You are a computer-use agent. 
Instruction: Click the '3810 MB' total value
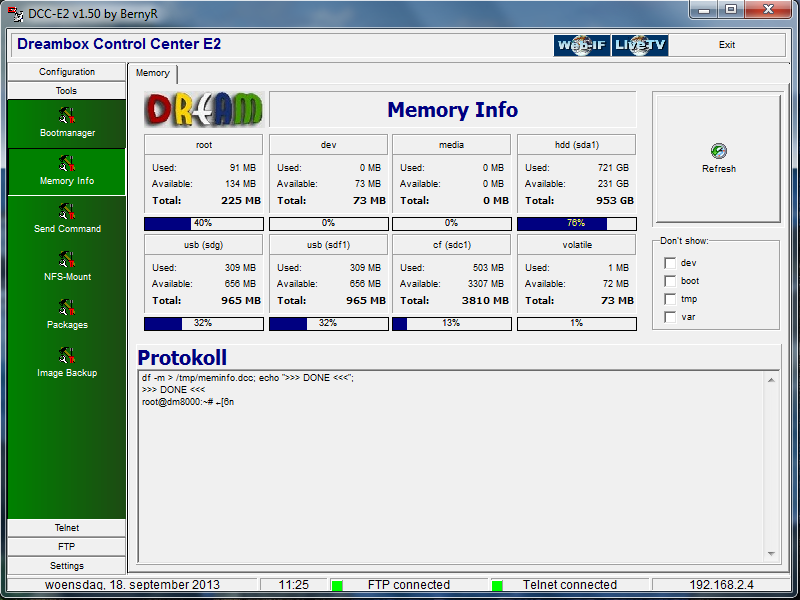485,301
